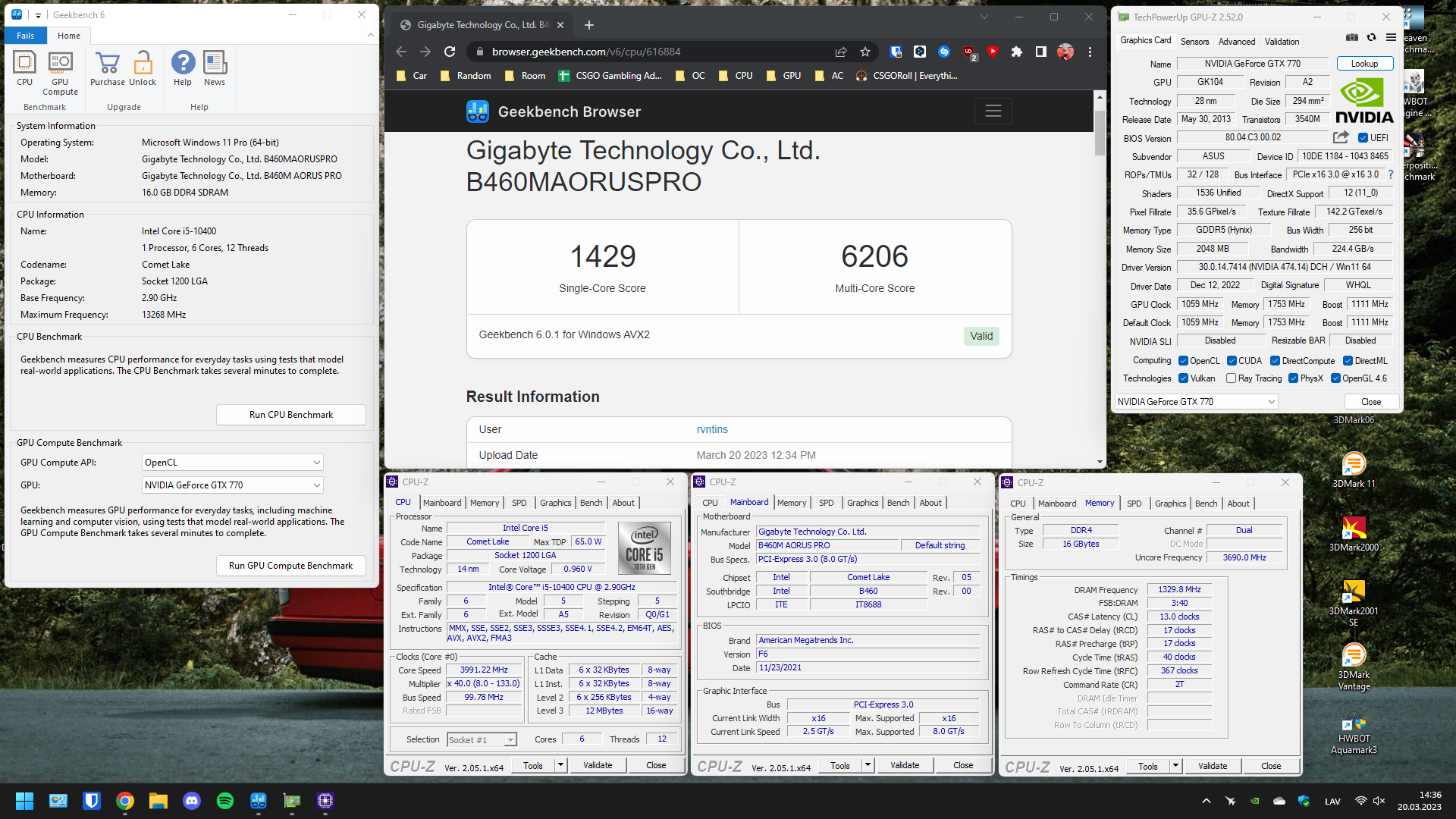Open the 3DMark2000 desktop icon
Screen dimensions: 1456x819
tap(1354, 533)
